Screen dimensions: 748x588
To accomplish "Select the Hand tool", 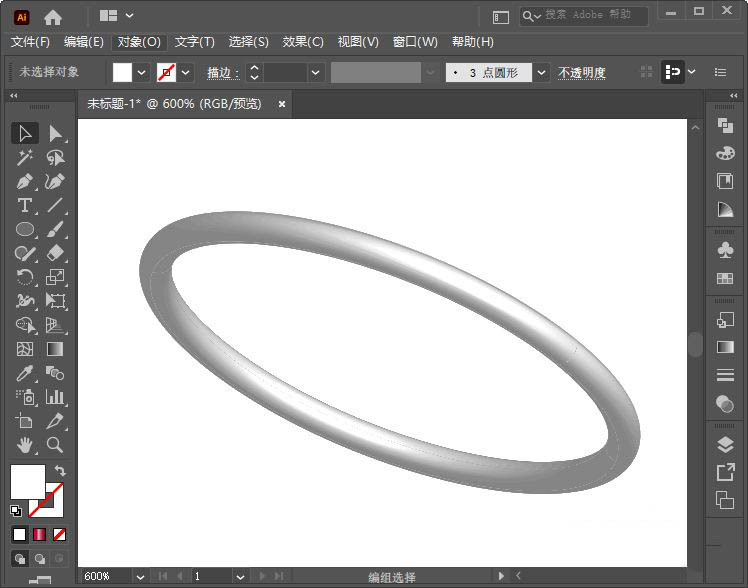I will pyautogui.click(x=26, y=445).
